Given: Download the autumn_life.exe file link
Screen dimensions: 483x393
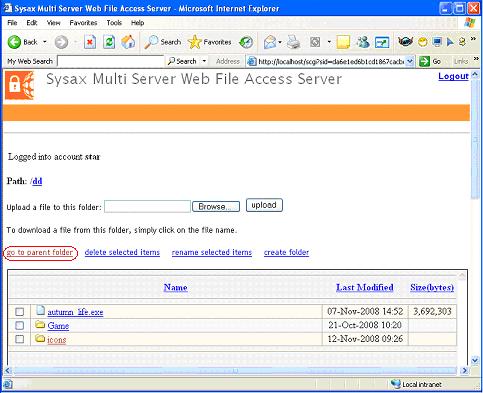Looking at the screenshot, I should pos(75,312).
